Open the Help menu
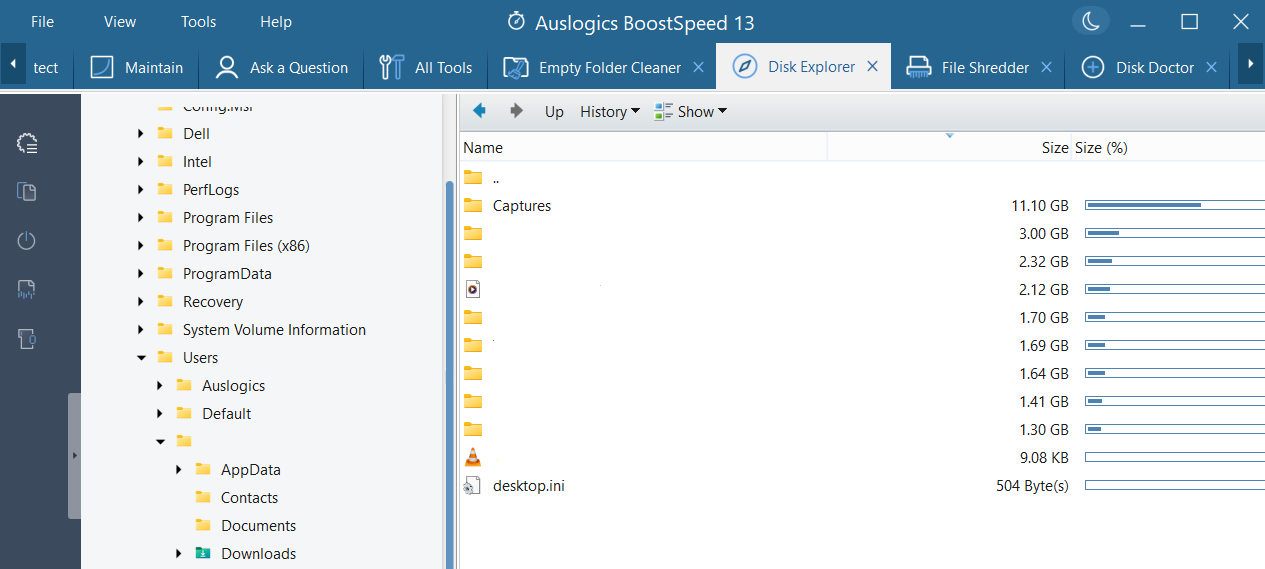 276,21
